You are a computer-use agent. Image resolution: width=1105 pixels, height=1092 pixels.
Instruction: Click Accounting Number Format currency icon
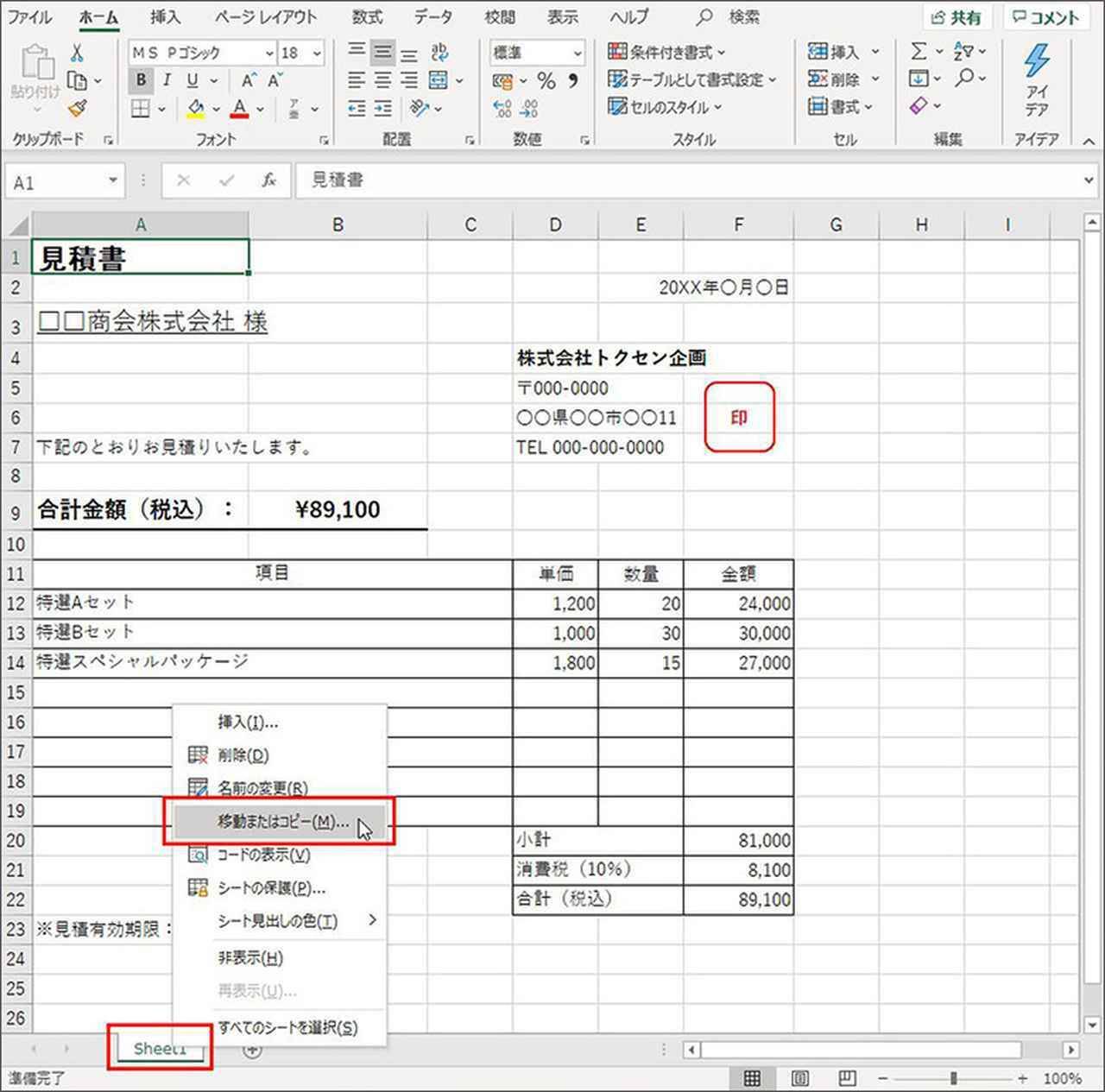click(x=503, y=81)
